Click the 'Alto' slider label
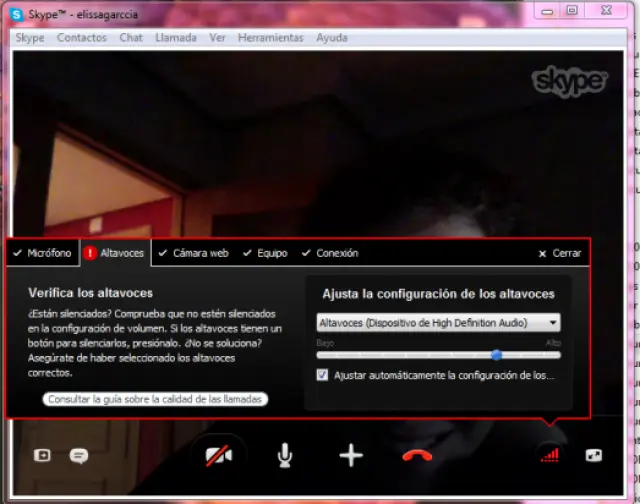Image resolution: width=640 pixels, height=504 pixels. point(553,343)
